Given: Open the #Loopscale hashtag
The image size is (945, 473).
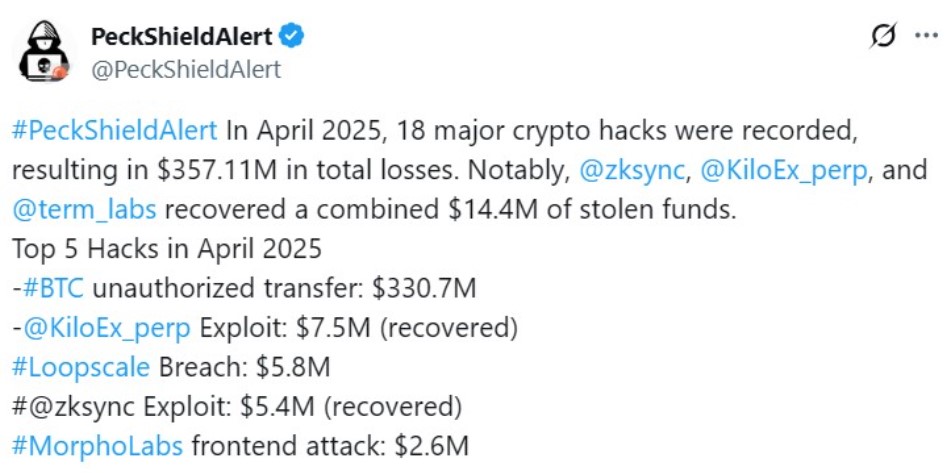Looking at the screenshot, I should coord(80,368).
